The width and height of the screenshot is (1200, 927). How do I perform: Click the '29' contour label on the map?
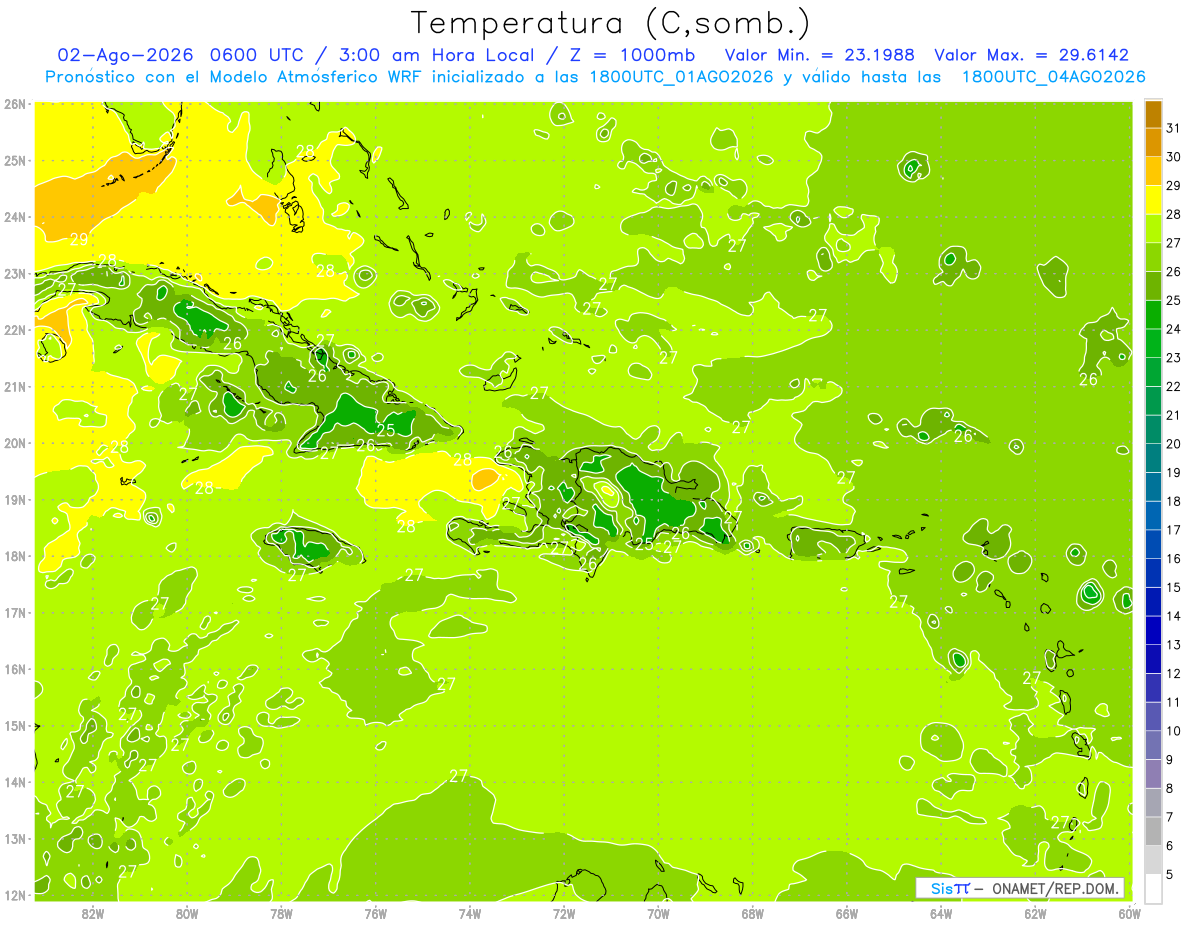tap(79, 239)
